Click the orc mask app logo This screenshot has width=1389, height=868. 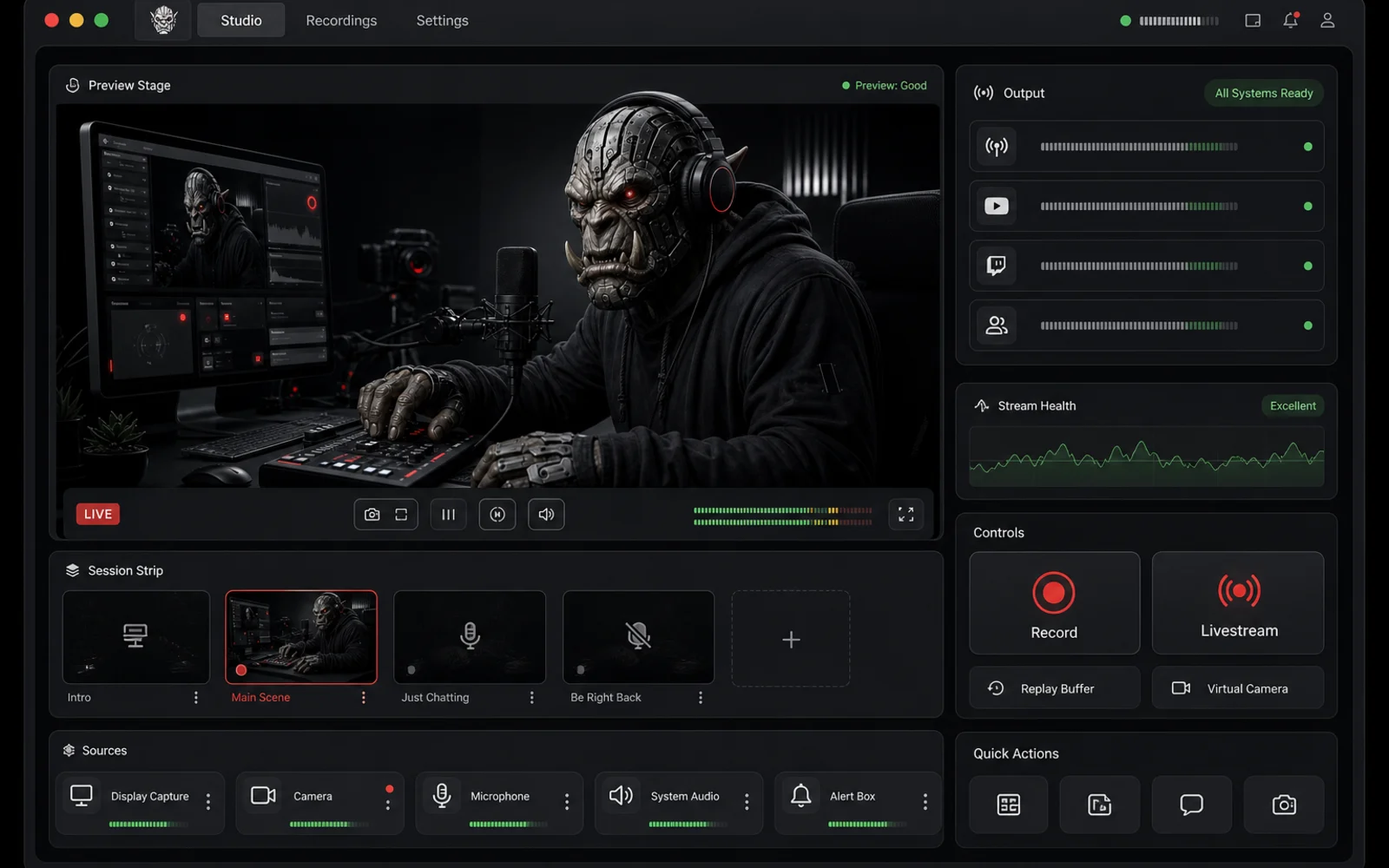tap(163, 20)
